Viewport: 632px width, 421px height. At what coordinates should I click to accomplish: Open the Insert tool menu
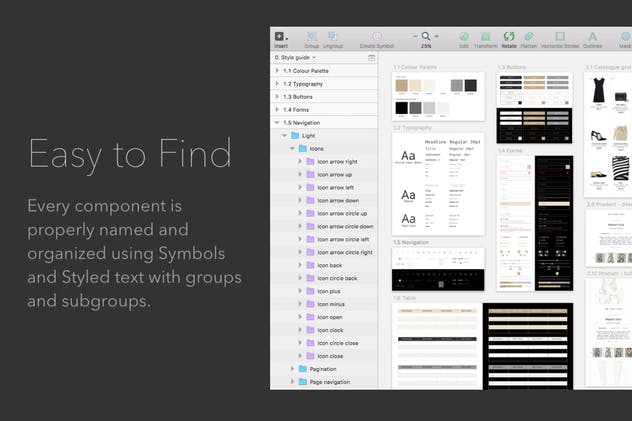pos(280,37)
